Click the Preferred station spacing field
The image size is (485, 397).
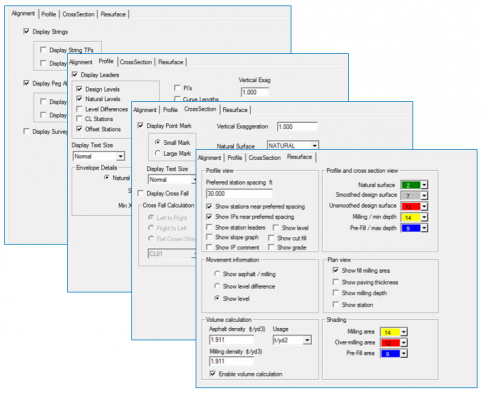[x=239, y=194]
